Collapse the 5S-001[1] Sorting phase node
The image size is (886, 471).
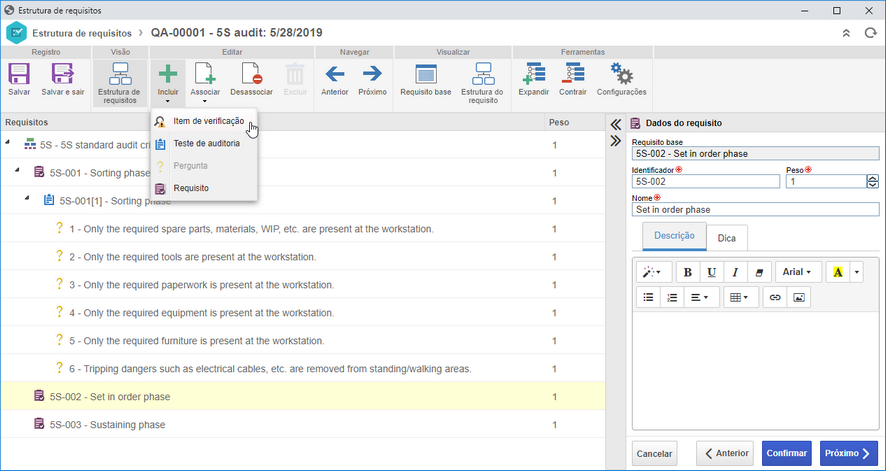tap(27, 198)
